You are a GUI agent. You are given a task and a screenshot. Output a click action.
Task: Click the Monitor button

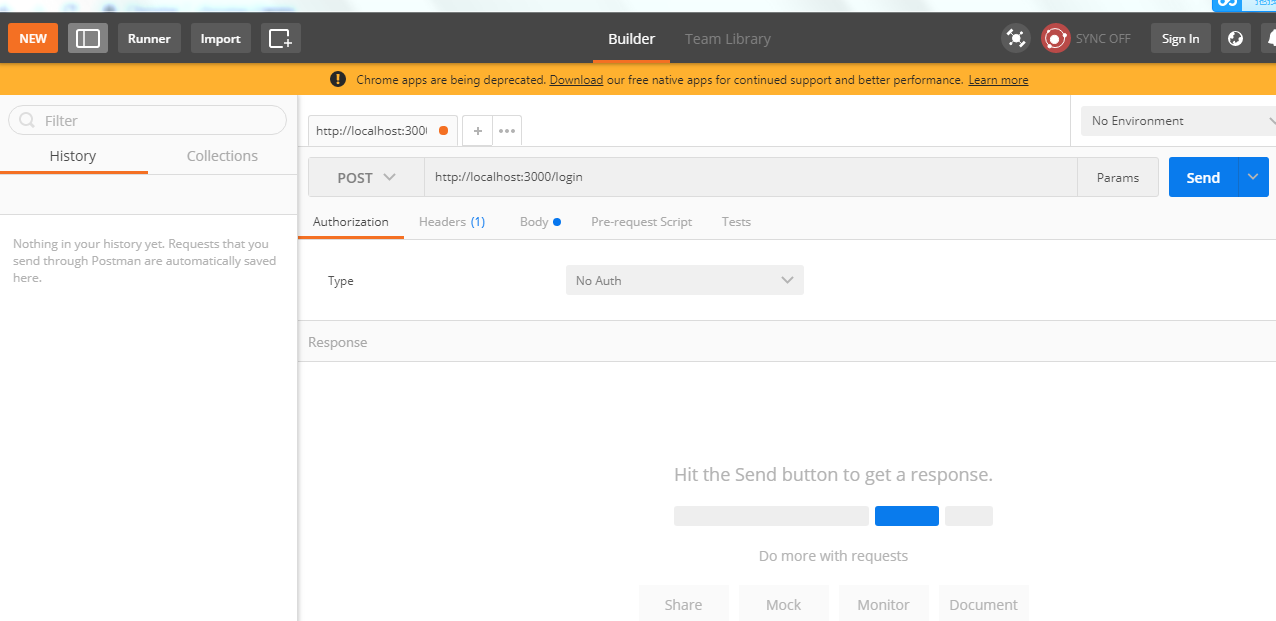(x=884, y=604)
